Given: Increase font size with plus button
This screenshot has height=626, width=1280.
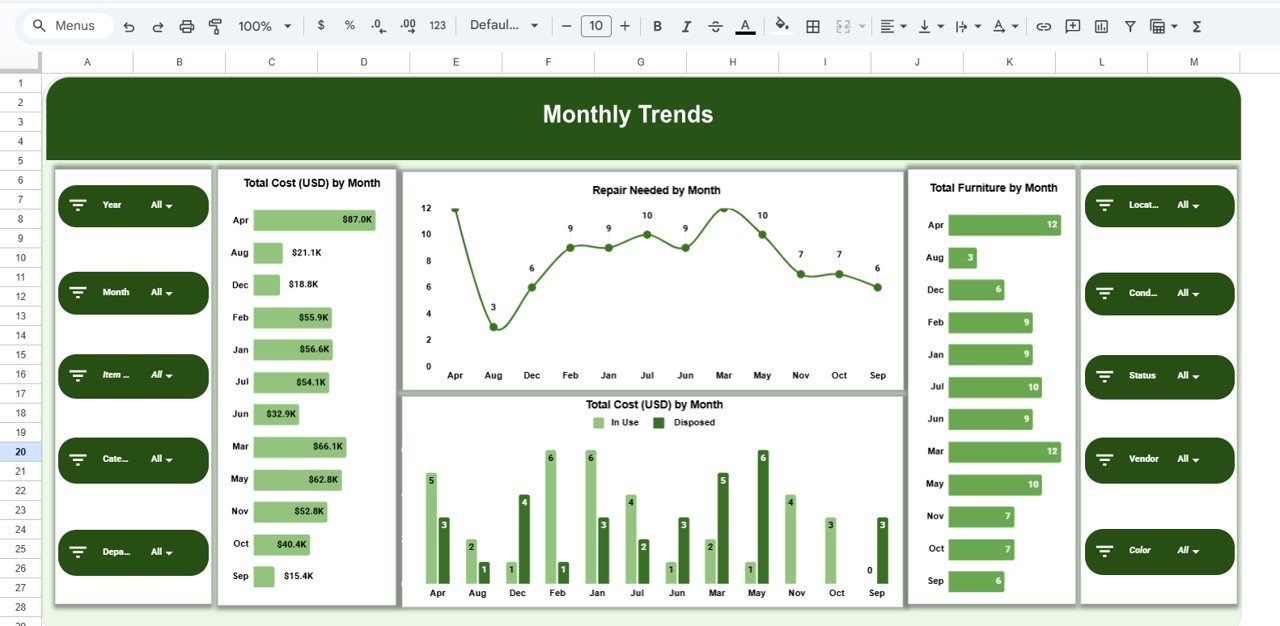Looking at the screenshot, I should [625, 26].
